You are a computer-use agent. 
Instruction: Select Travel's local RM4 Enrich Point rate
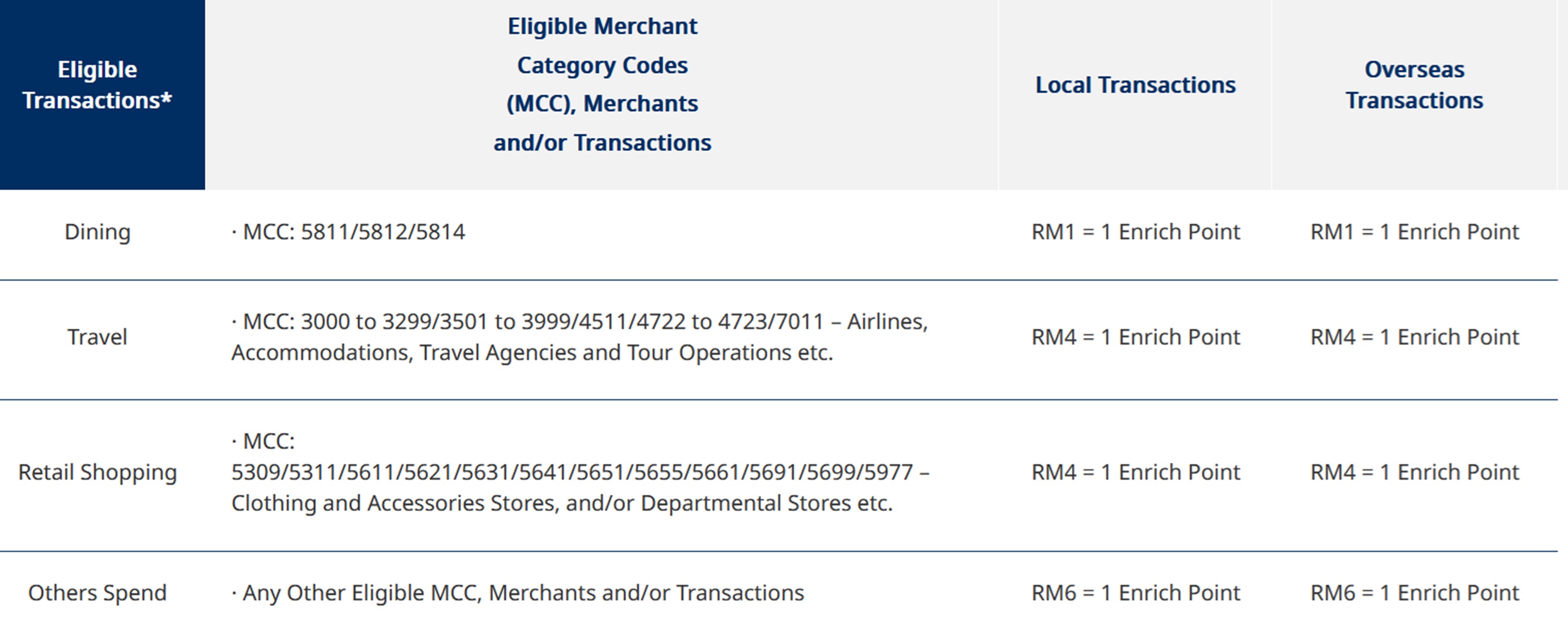coord(1135,337)
